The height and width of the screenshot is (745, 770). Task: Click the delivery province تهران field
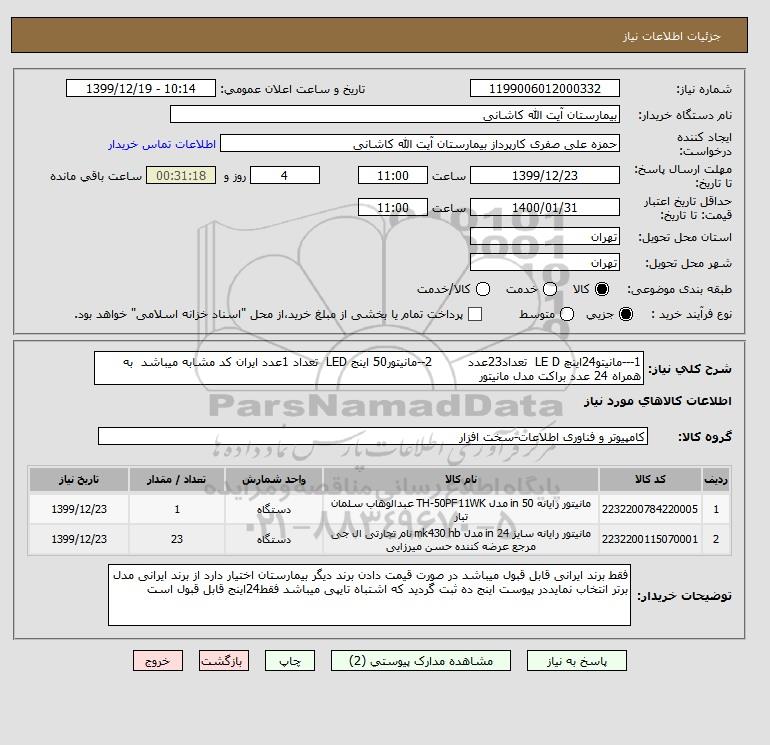click(545, 237)
